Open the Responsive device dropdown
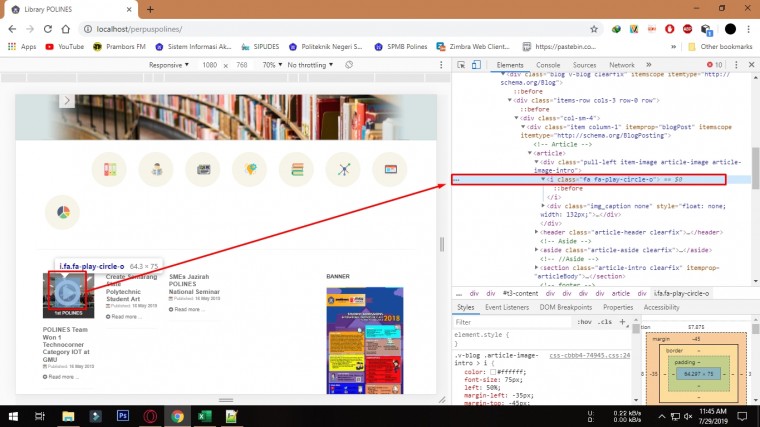This screenshot has width=760, height=427. (169, 65)
